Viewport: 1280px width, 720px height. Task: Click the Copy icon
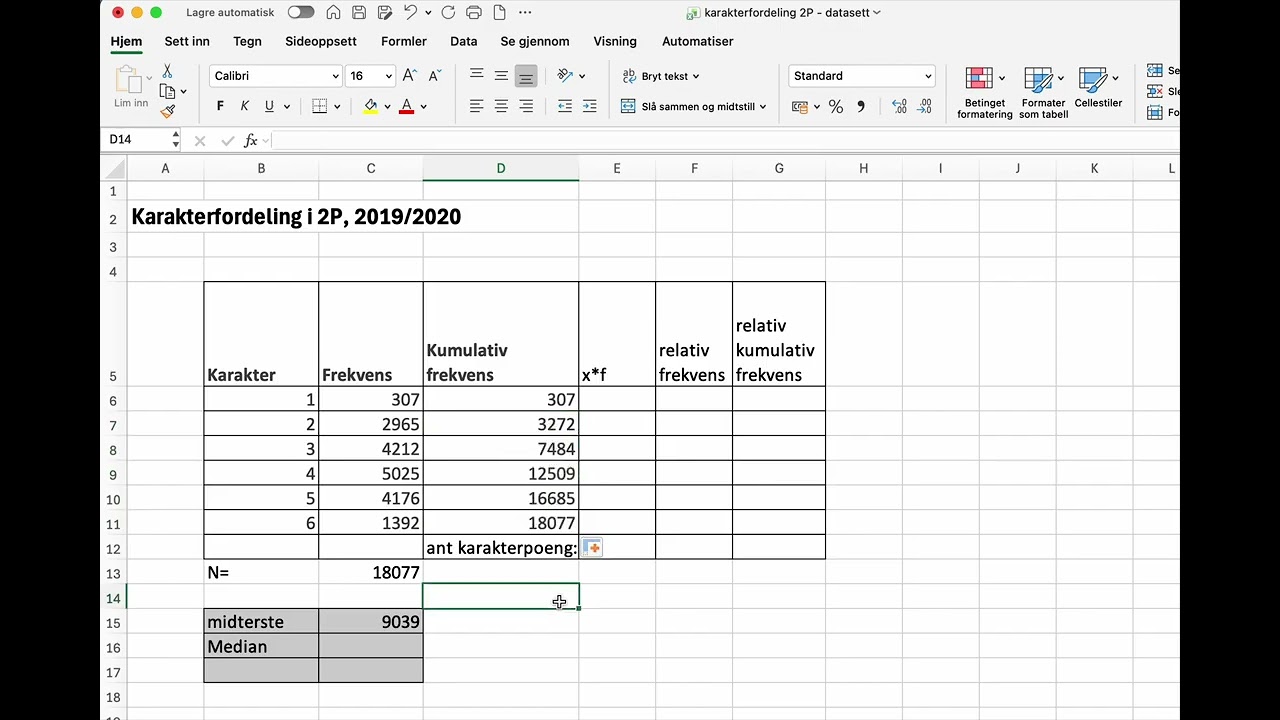point(167,91)
